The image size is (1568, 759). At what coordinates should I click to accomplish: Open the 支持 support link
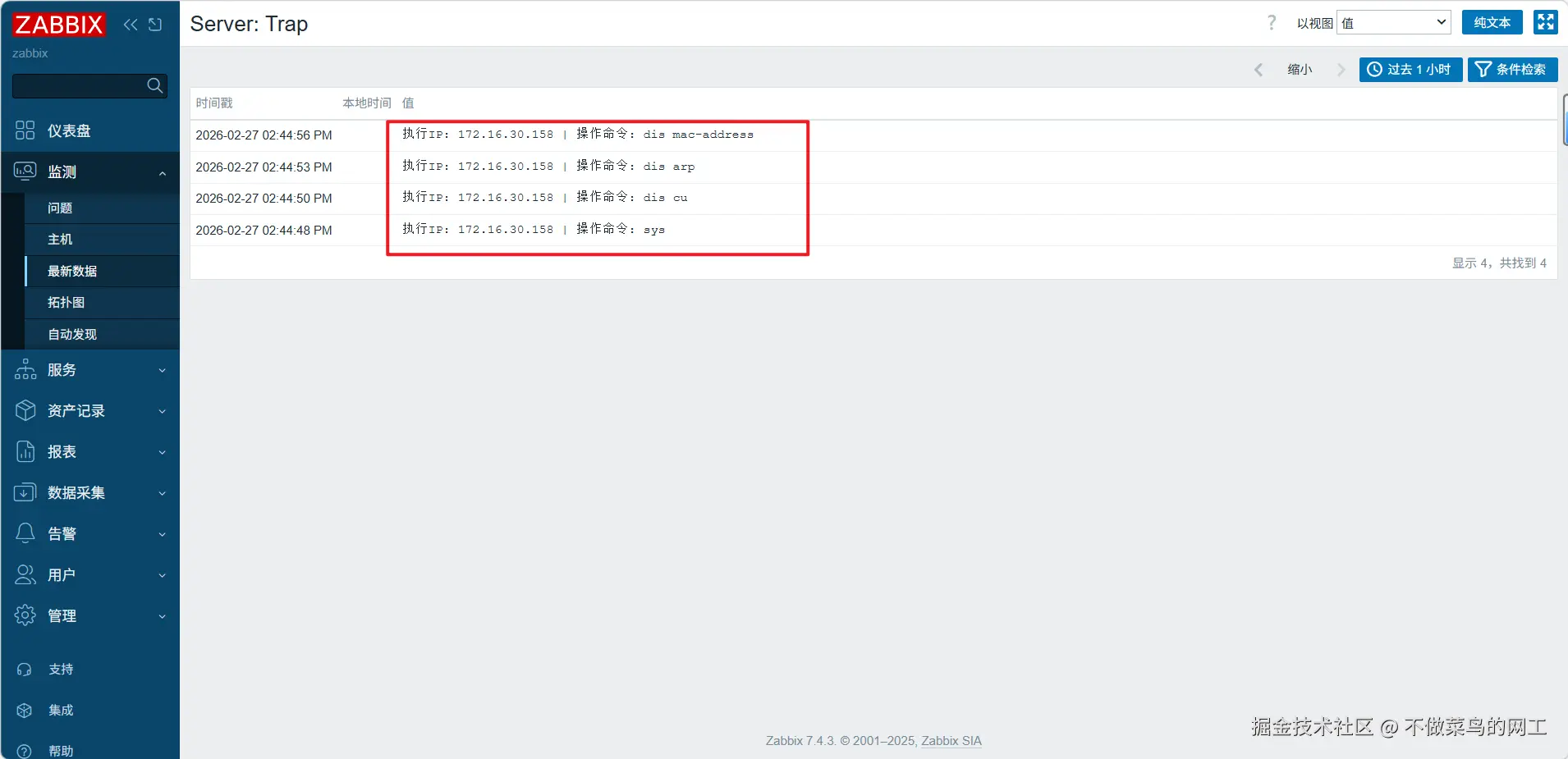point(61,670)
